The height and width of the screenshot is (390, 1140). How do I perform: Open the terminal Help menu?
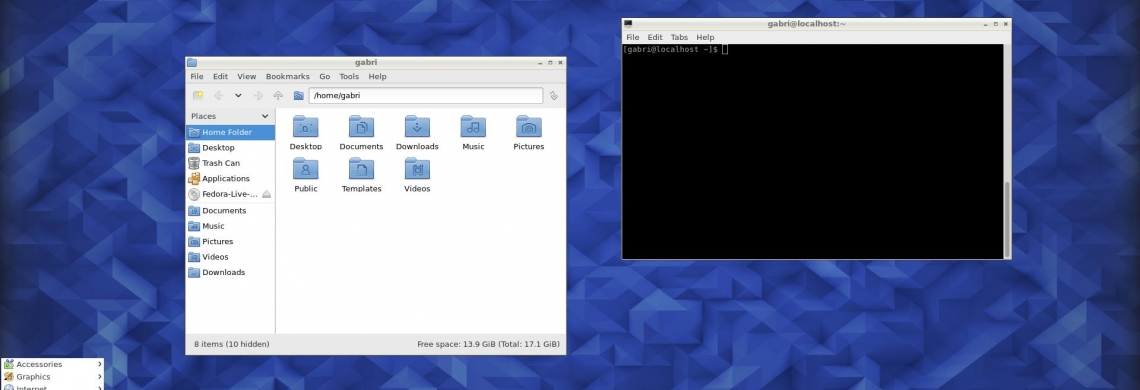[x=705, y=37]
